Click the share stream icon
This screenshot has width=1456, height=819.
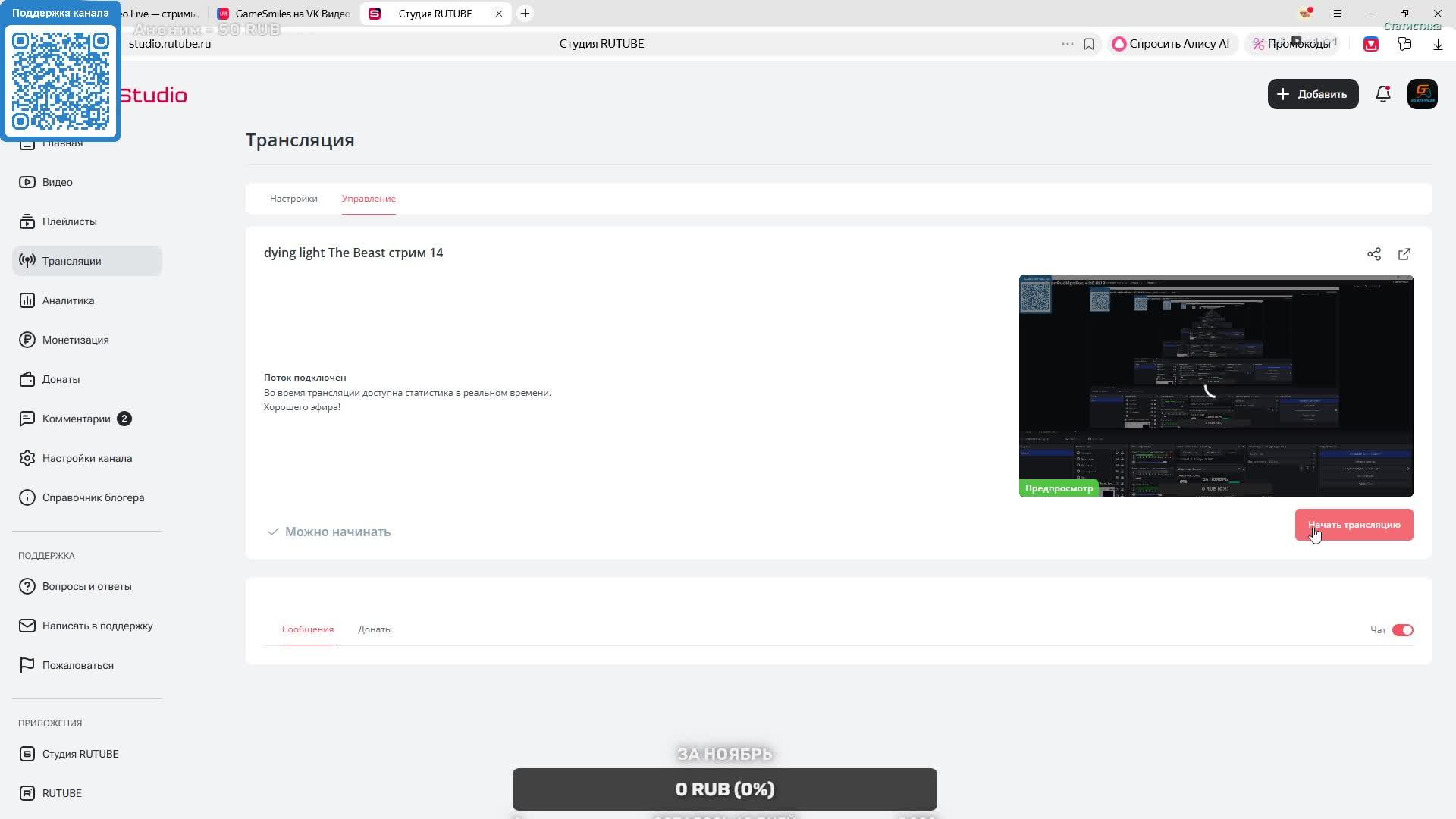[x=1373, y=254]
